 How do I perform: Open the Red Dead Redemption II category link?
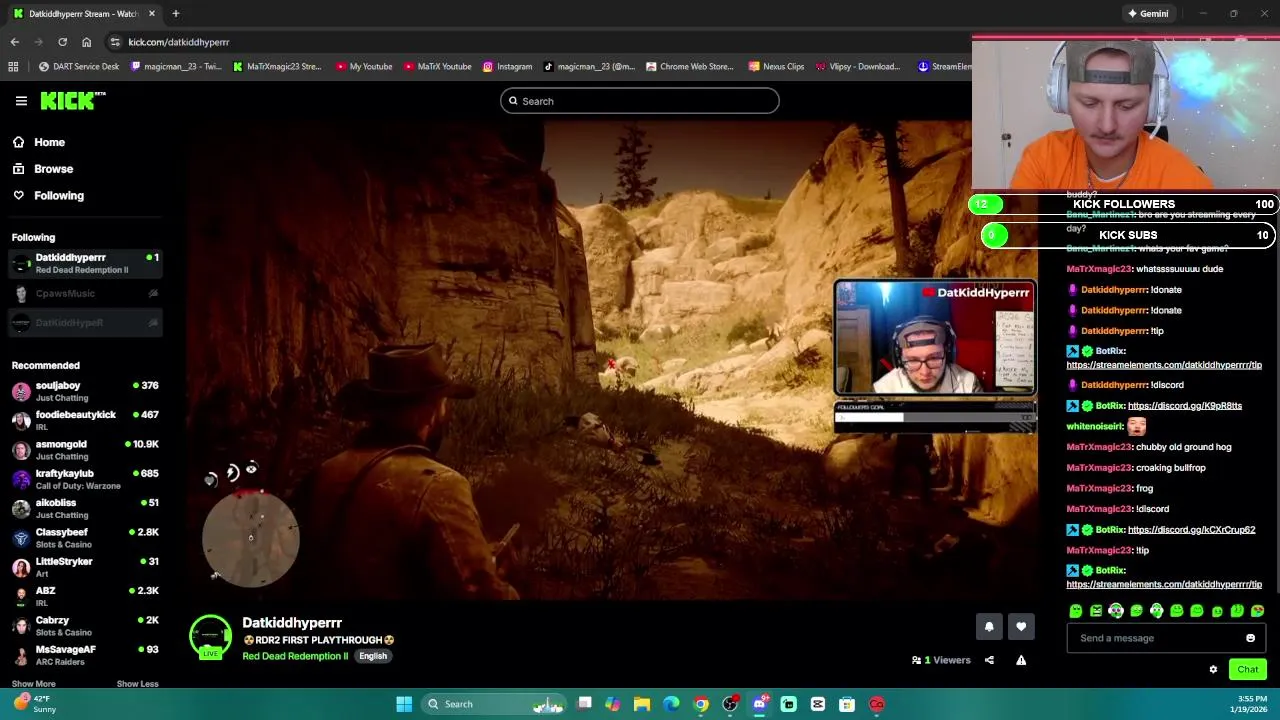(x=295, y=656)
